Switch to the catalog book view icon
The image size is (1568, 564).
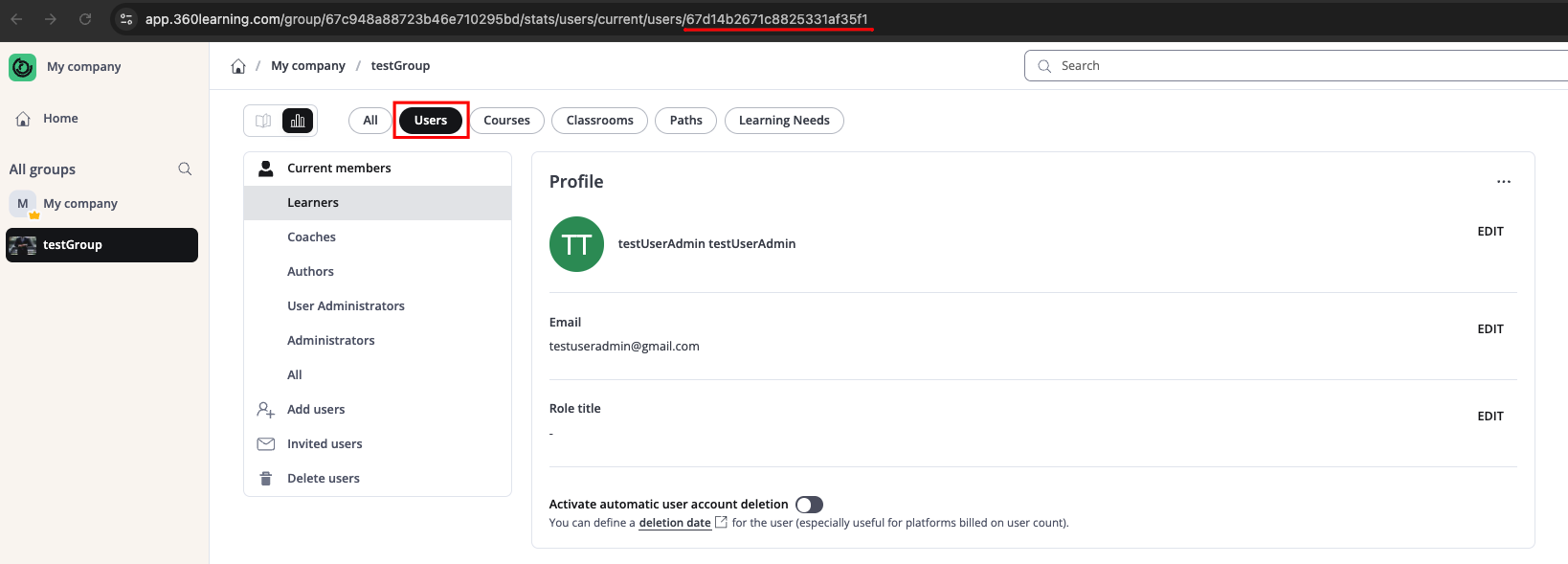(x=263, y=121)
